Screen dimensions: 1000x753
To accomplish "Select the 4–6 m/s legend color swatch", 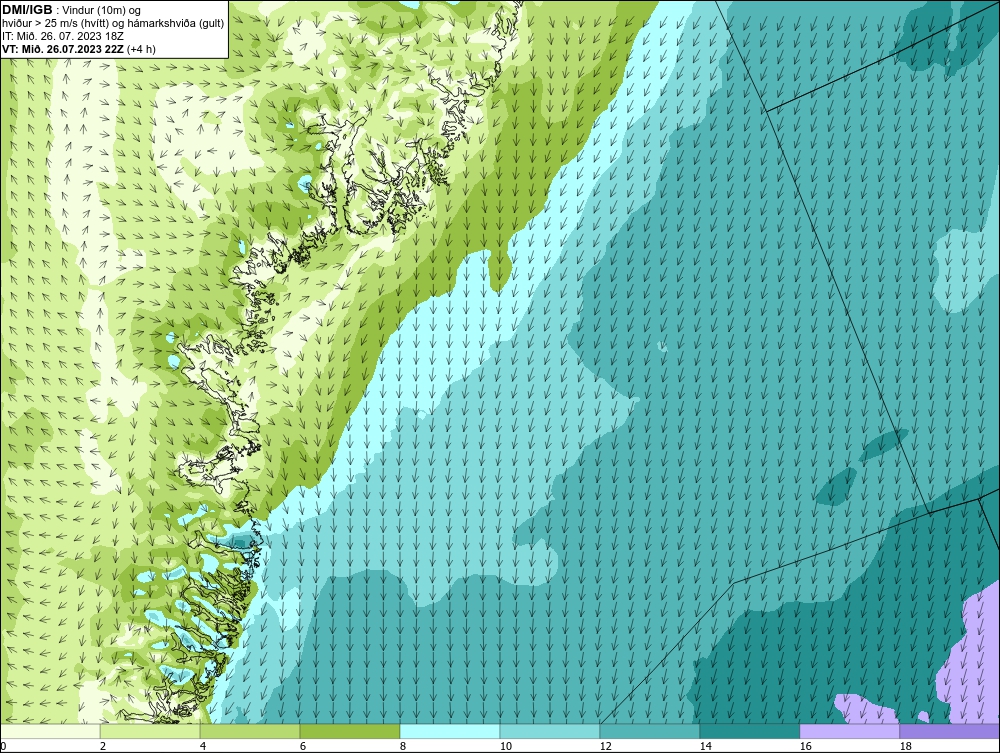I will 250,731.
